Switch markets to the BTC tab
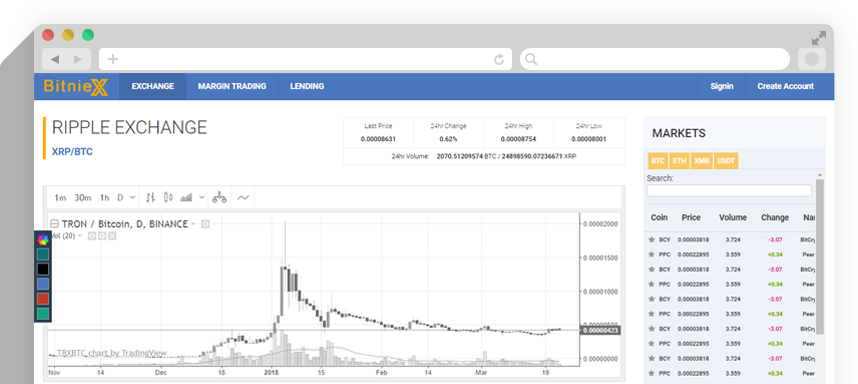This screenshot has width=858, height=384. tap(658, 161)
